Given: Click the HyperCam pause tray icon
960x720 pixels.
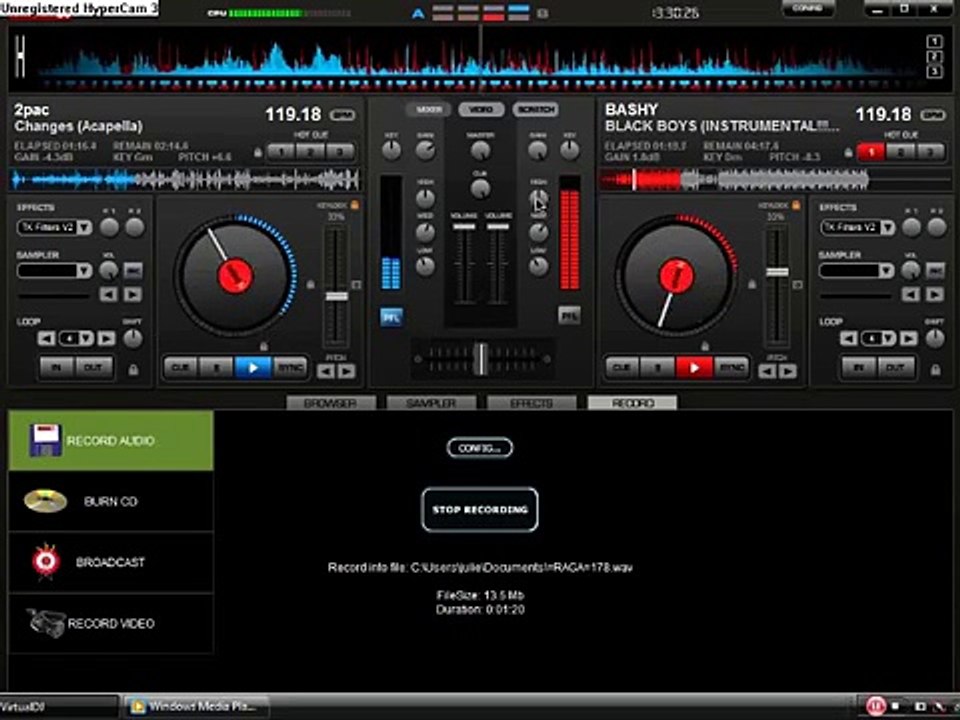Looking at the screenshot, I should tap(875, 706).
